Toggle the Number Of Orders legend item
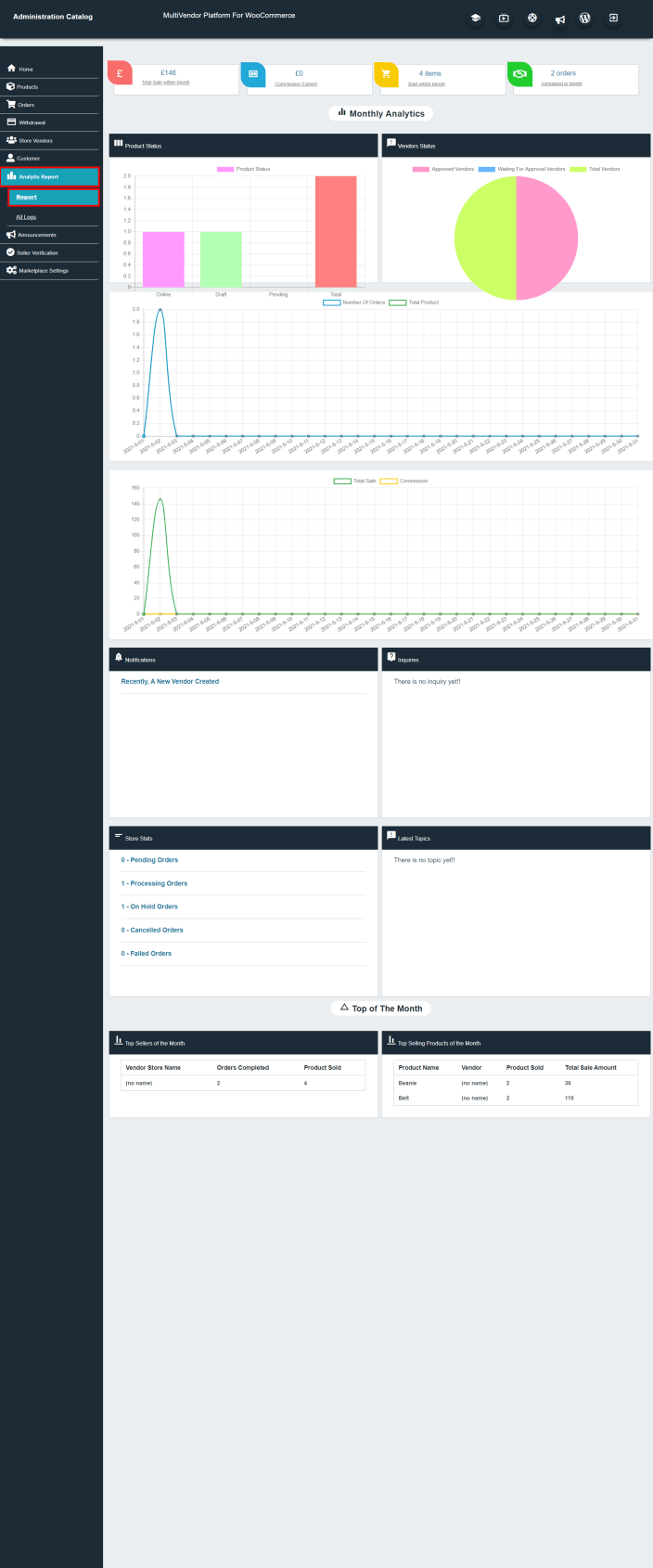Viewport: 653px width, 1568px height. [353, 302]
